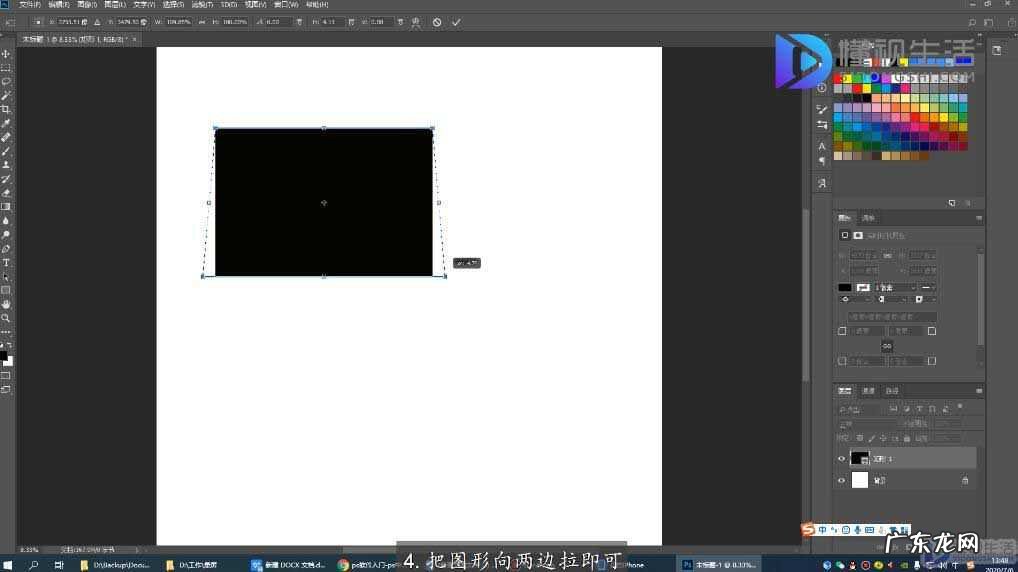Click the Chrome window button in taskbar

(x=364, y=565)
